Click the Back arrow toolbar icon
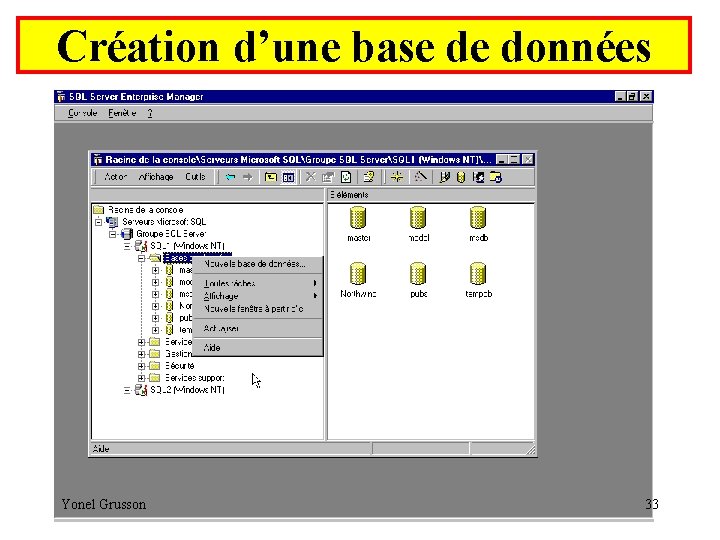 (x=230, y=177)
